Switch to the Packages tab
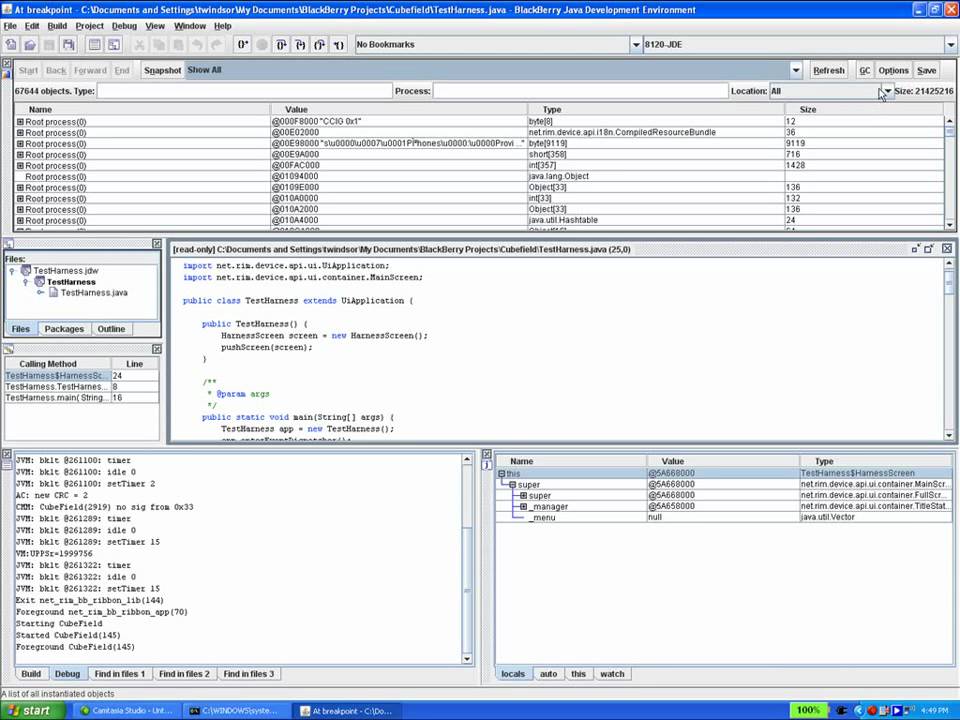The width and height of the screenshot is (960, 720). pyautogui.click(x=64, y=328)
